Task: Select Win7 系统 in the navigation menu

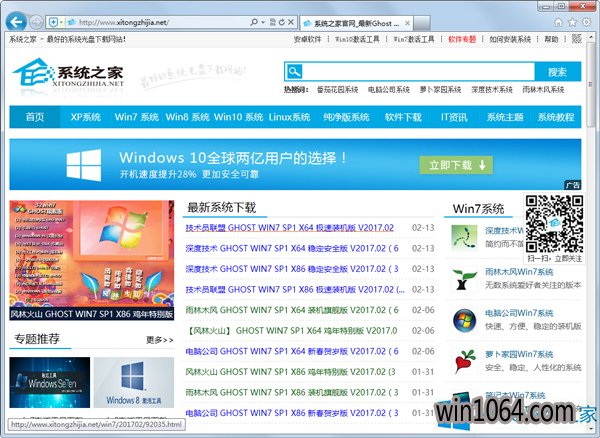Action: (x=137, y=117)
